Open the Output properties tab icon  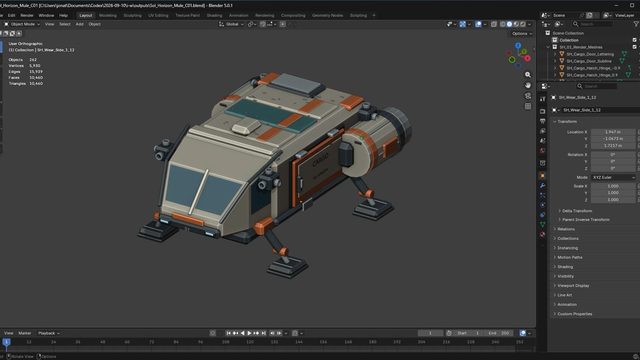point(542,121)
